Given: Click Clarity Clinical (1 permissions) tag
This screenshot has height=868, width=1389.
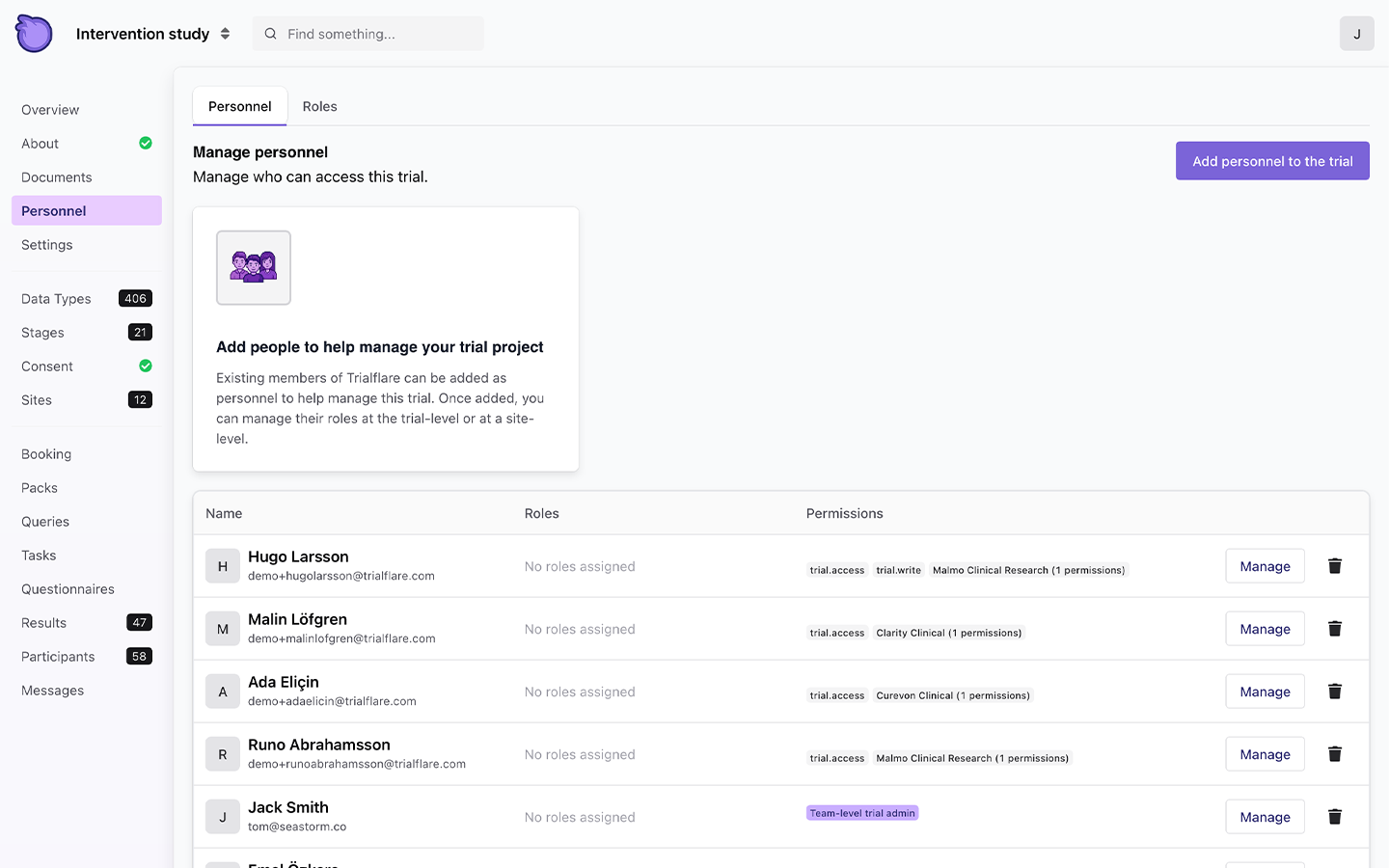Looking at the screenshot, I should pyautogui.click(x=949, y=633).
